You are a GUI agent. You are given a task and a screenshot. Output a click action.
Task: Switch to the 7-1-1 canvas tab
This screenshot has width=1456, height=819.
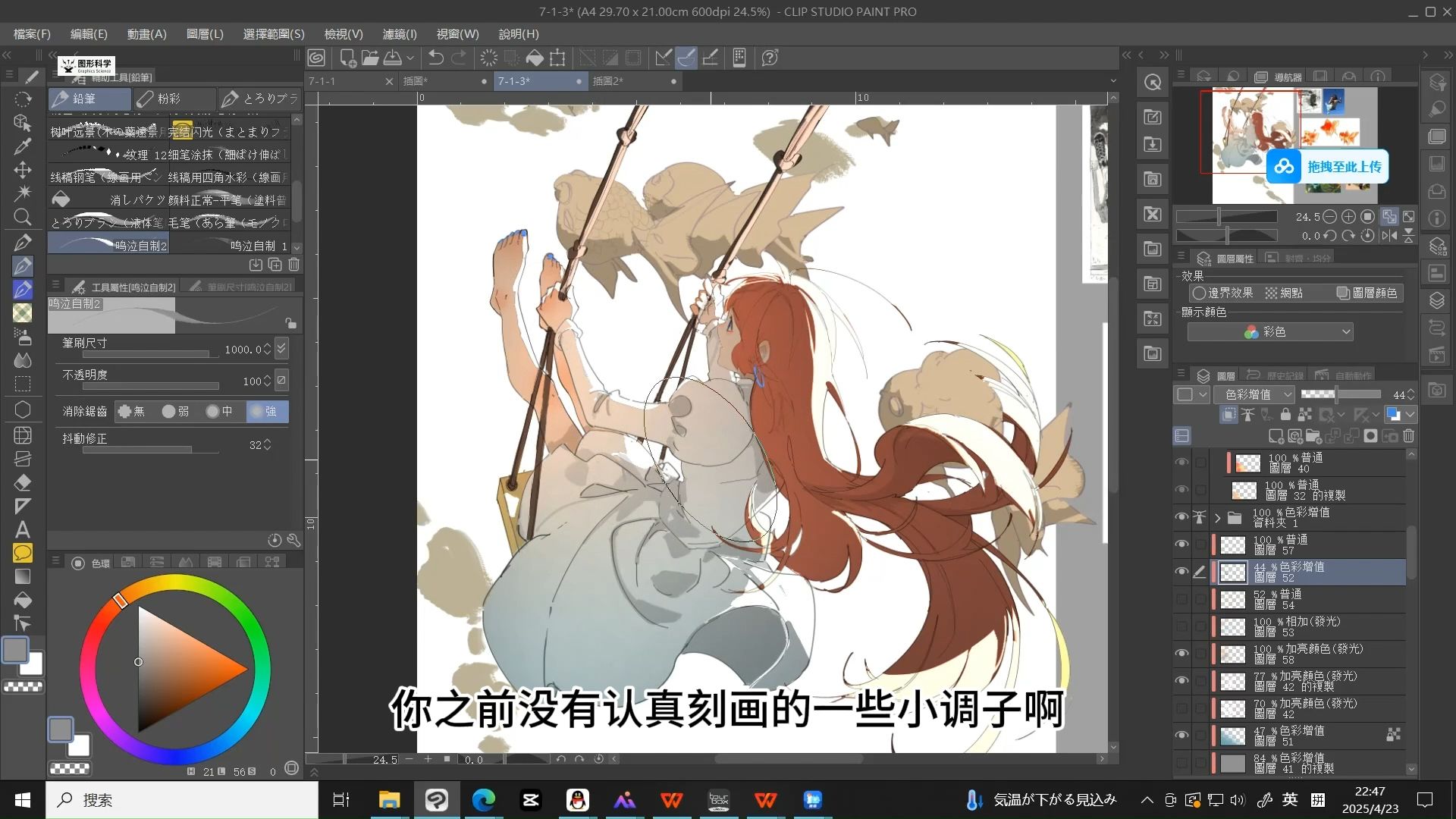click(x=351, y=81)
